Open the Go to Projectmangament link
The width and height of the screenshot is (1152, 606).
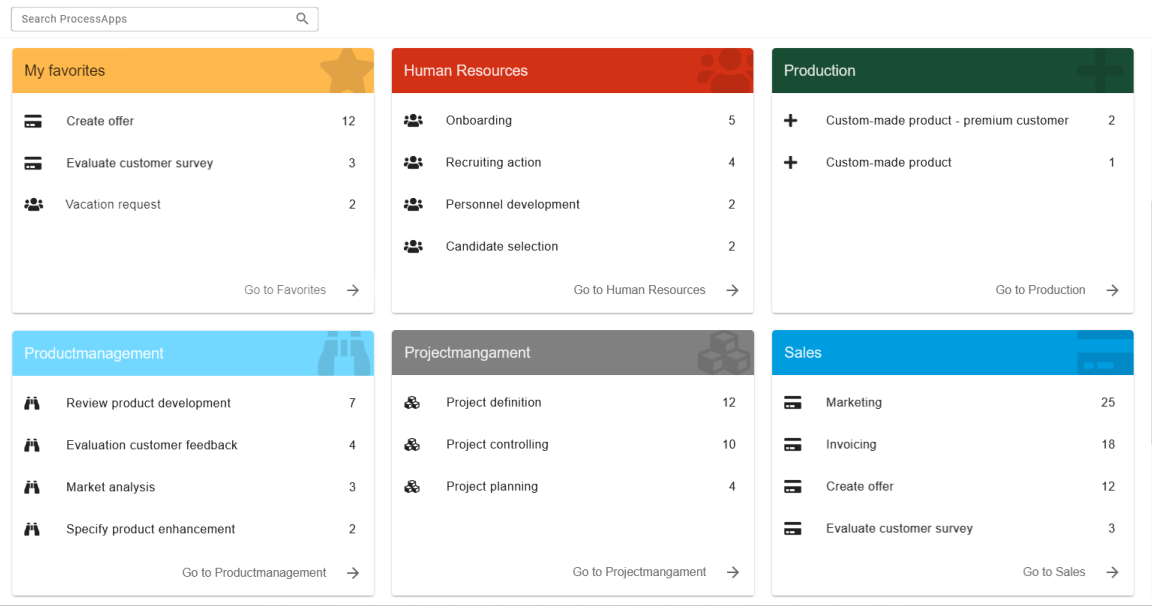[x=641, y=572]
